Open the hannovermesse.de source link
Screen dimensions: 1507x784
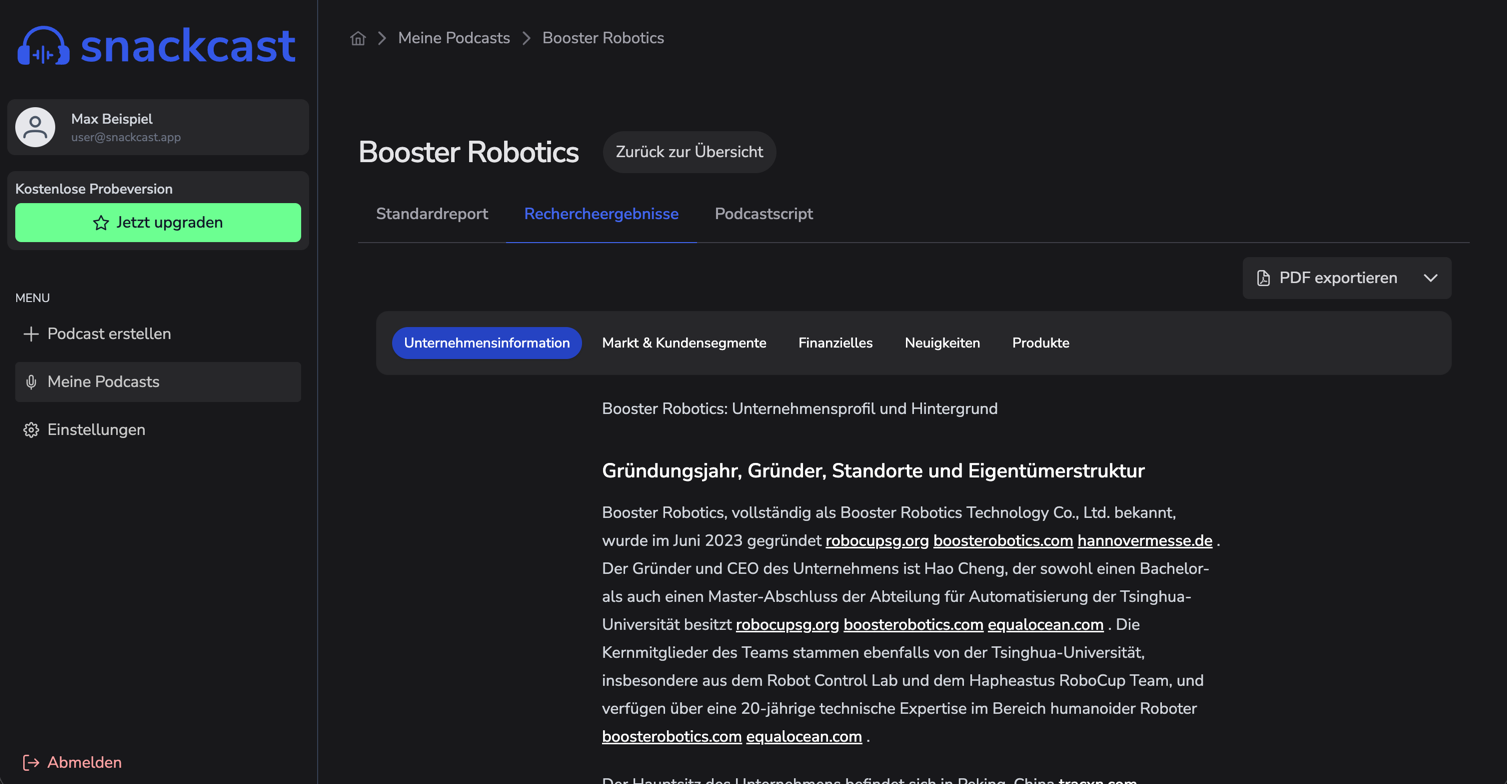(1144, 541)
